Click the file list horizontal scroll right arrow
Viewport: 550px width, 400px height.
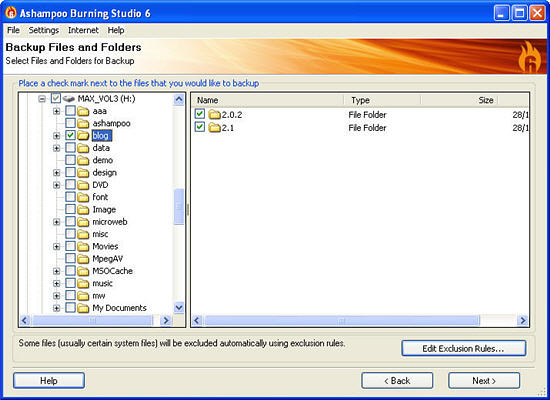tap(523, 320)
